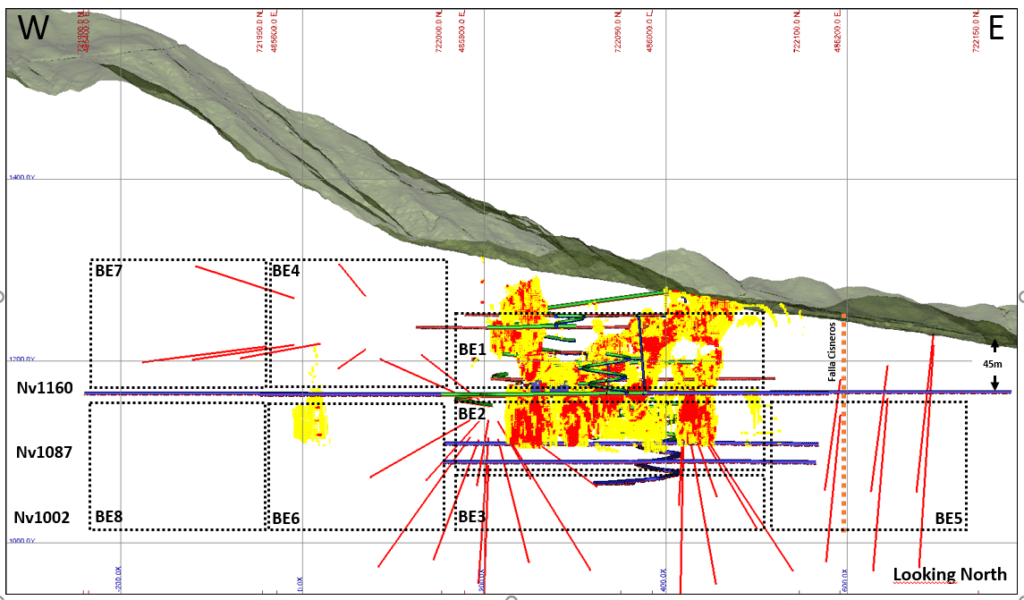Click the image's right-edge resize handle
Image resolution: width=1024 pixels, height=600 pixels.
click(1020, 296)
